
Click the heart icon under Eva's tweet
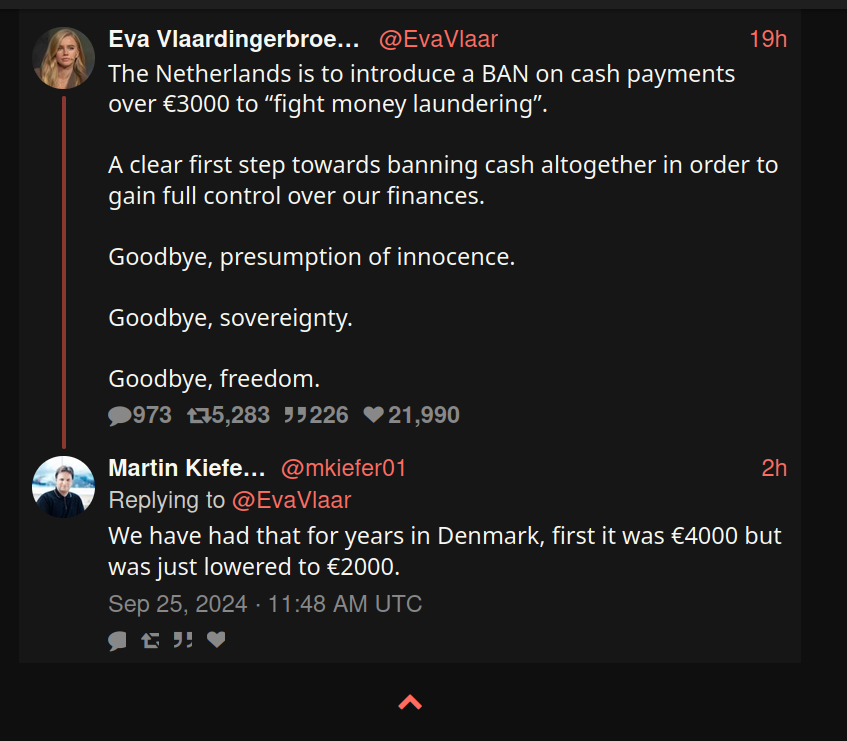[373, 415]
